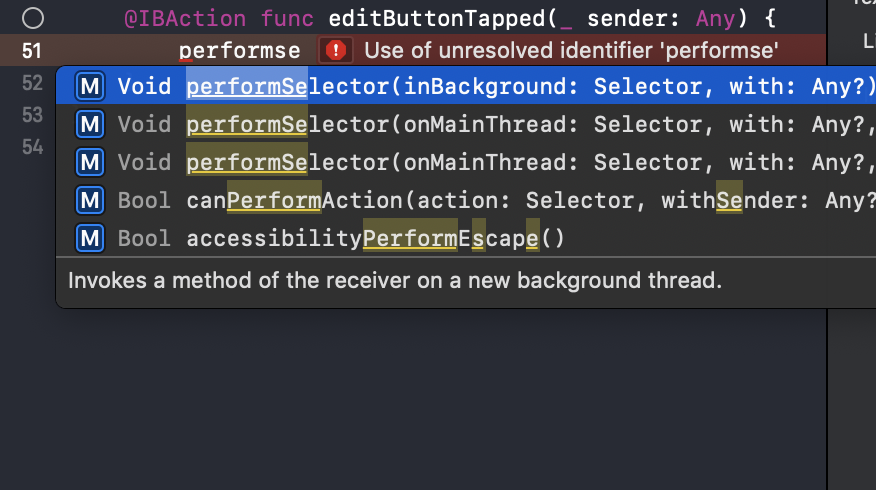
Task: Click line number 54 in the gutter
Action: [x=32, y=148]
